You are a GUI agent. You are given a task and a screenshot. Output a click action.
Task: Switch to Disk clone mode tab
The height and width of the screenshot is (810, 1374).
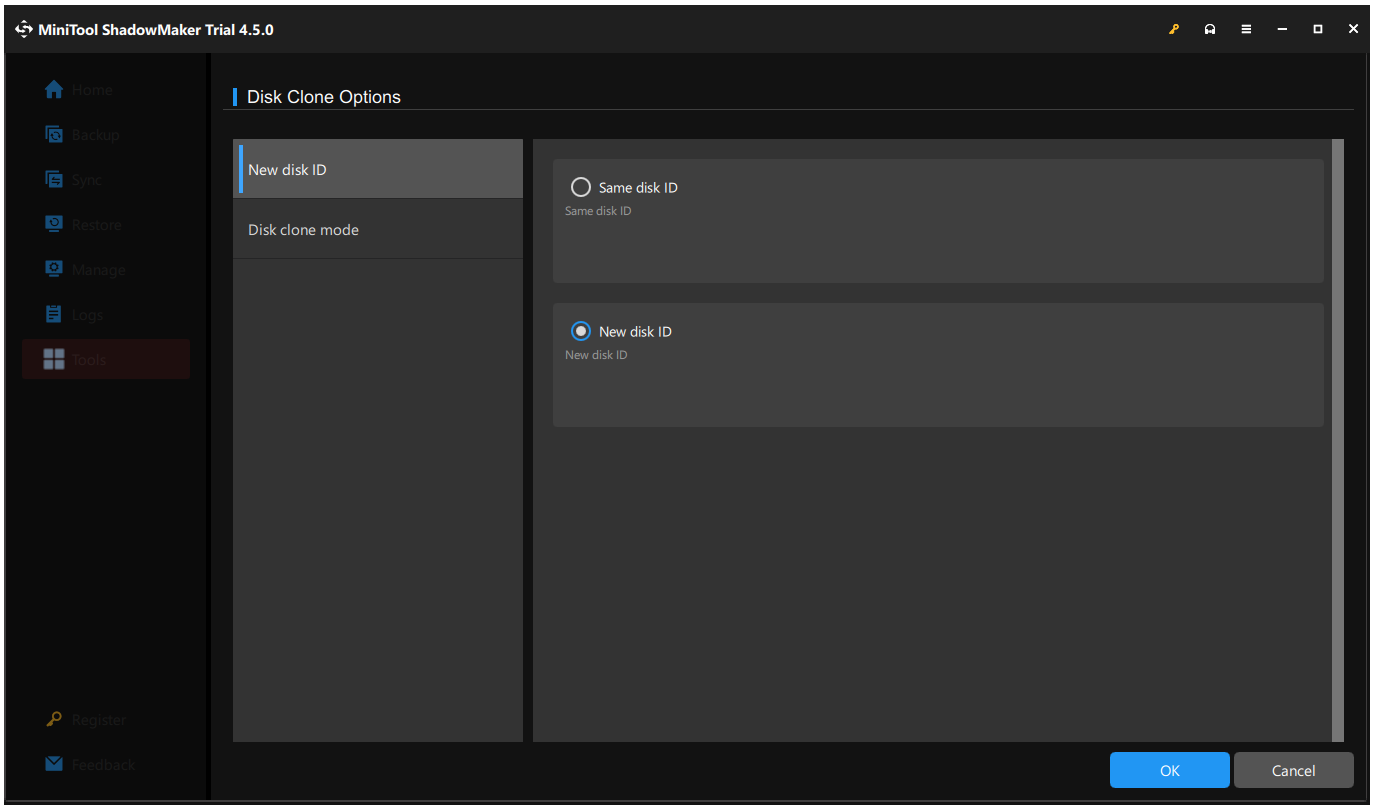pyautogui.click(x=378, y=229)
